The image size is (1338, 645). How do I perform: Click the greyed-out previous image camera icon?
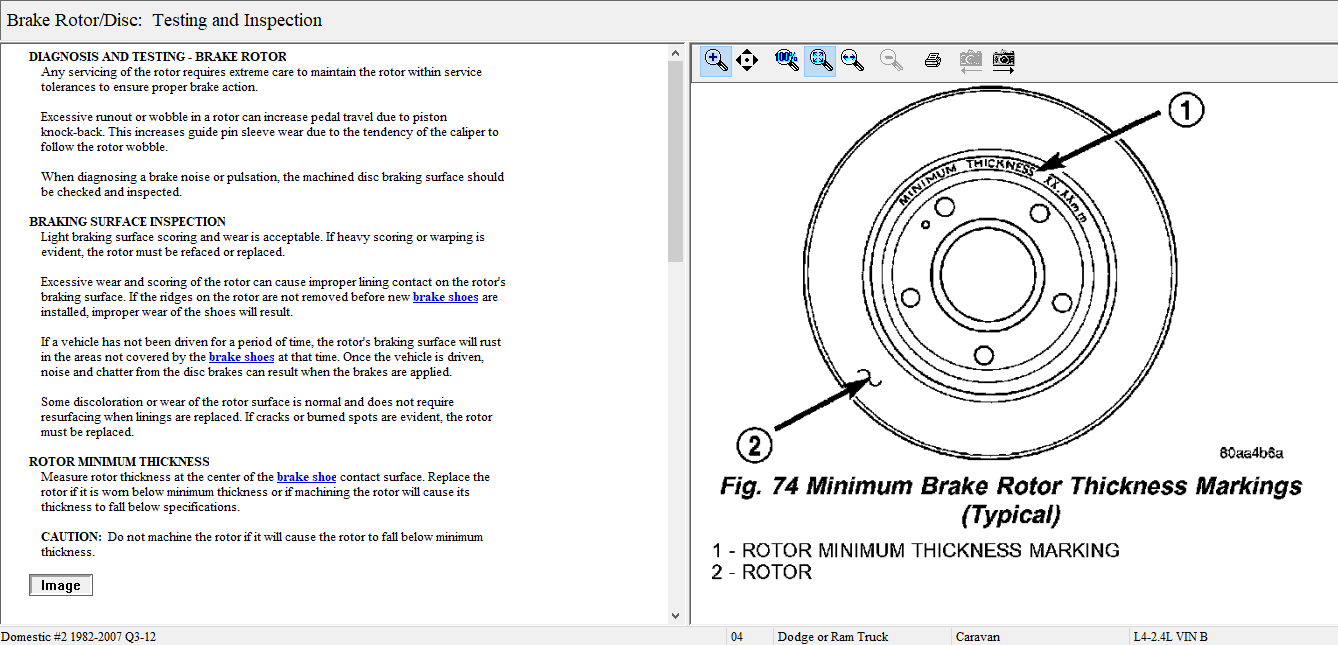pyautogui.click(x=970, y=60)
